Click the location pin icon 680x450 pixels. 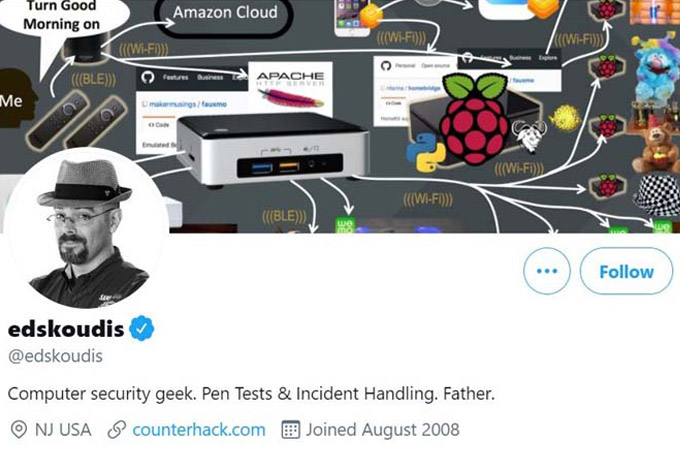pos(19,430)
